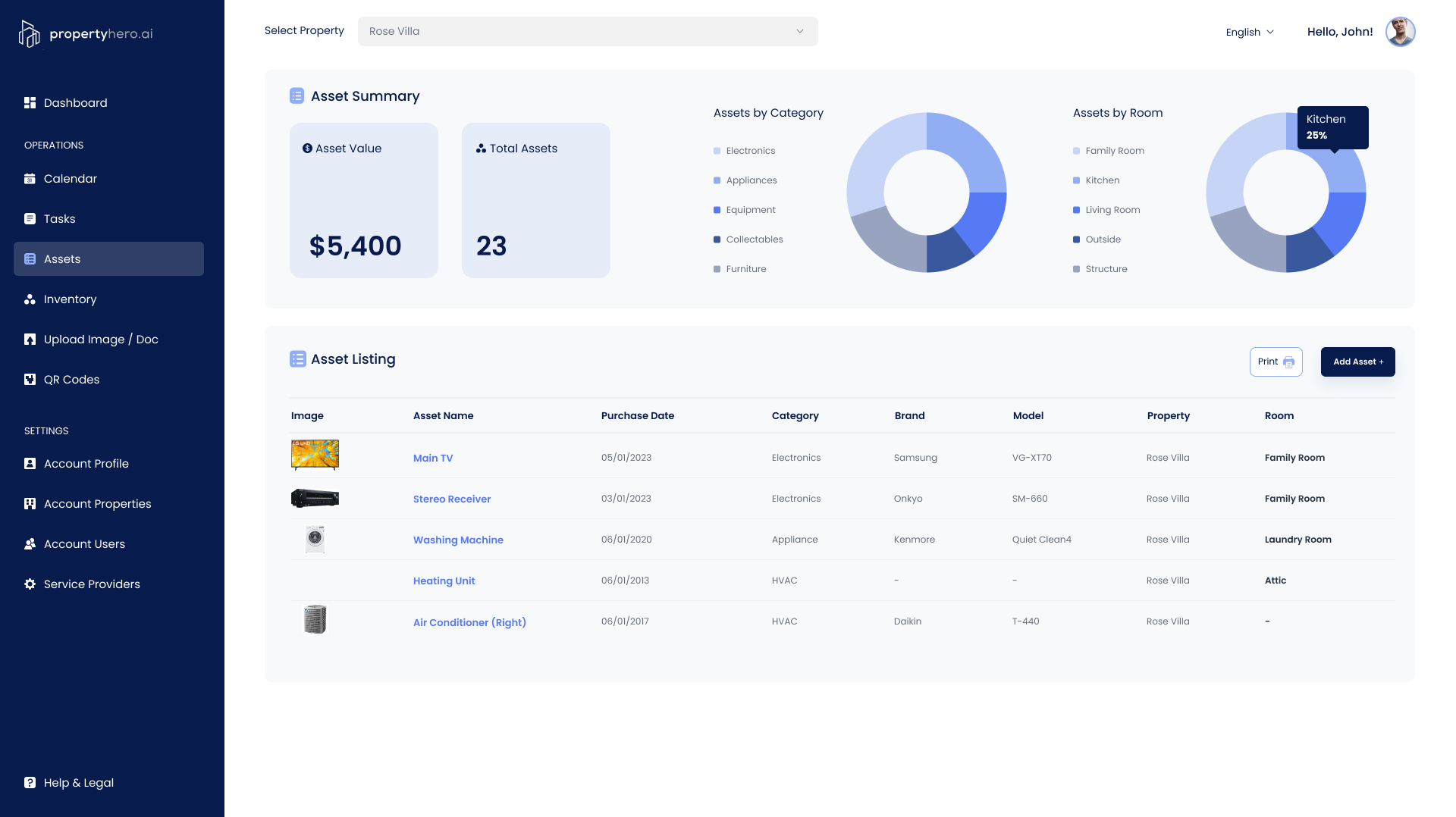Screen dimensions: 1456x817
Task: Click the Furniture legend entry
Action: click(x=740, y=269)
